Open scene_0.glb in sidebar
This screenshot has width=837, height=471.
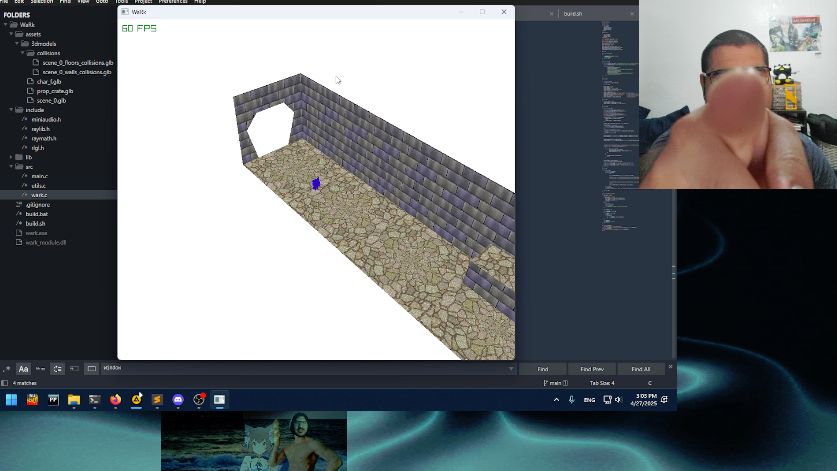click(x=51, y=100)
